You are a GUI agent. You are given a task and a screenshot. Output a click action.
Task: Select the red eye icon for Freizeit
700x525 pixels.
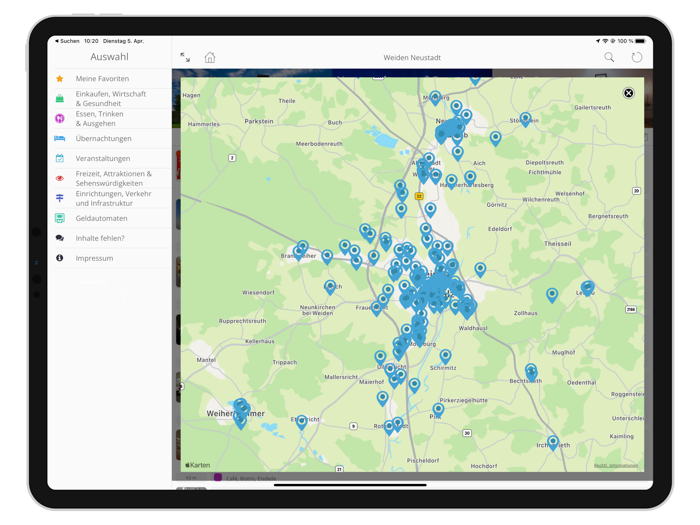(59, 178)
